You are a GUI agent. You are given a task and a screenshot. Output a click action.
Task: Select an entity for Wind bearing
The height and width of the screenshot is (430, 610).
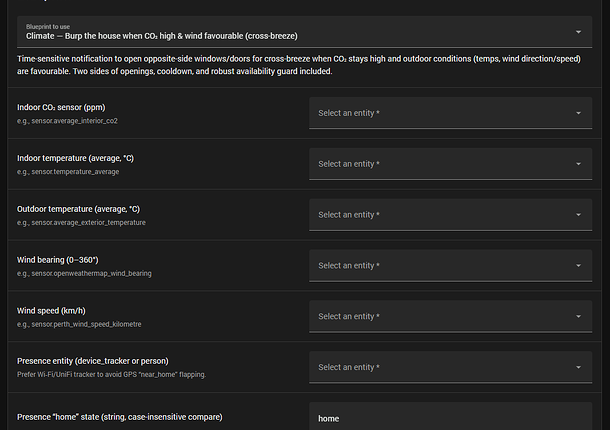(440, 265)
